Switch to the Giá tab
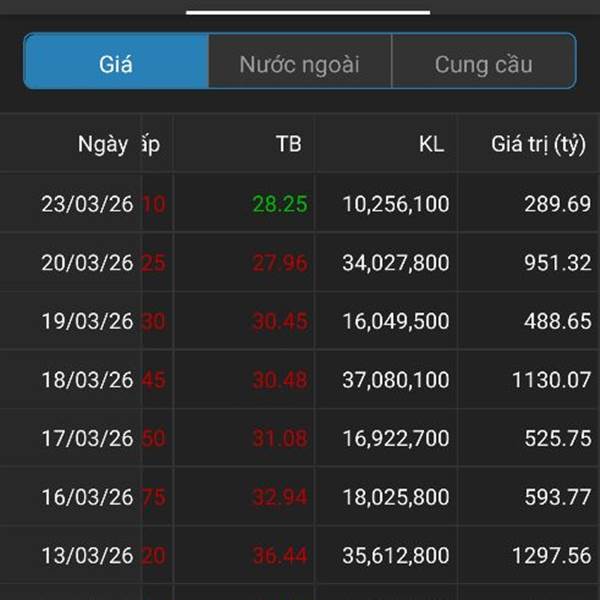The image size is (600, 600). click(116, 65)
